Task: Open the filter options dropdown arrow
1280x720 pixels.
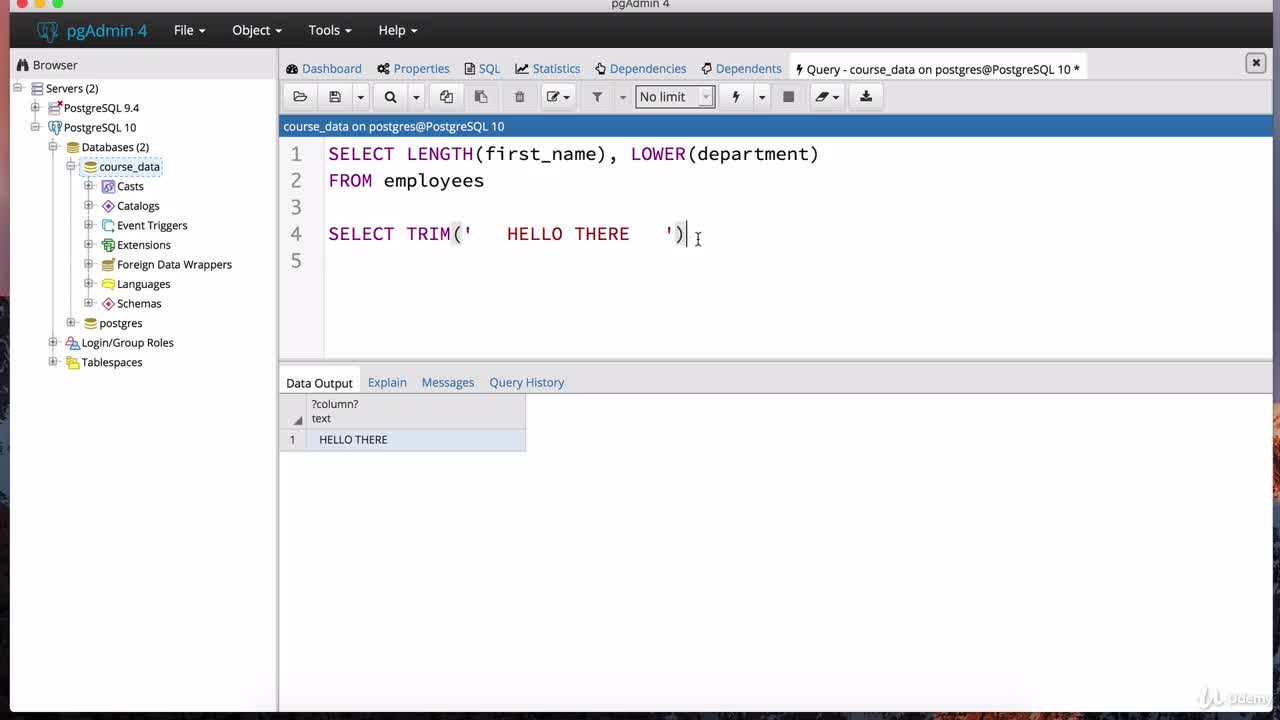Action: pyautogui.click(x=622, y=97)
